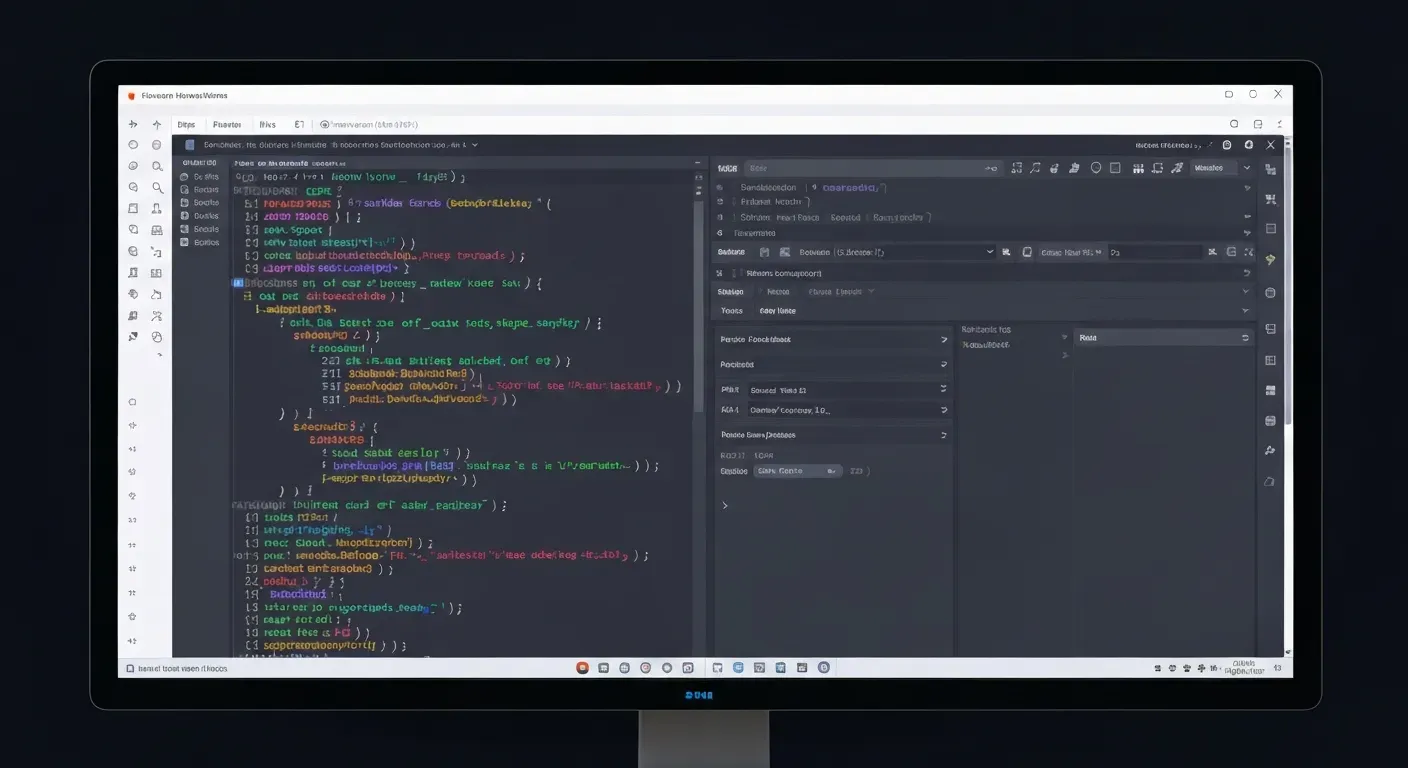This screenshot has width=1408, height=768.
Task: Click the code editor vertical scrollbar
Action: [698, 300]
